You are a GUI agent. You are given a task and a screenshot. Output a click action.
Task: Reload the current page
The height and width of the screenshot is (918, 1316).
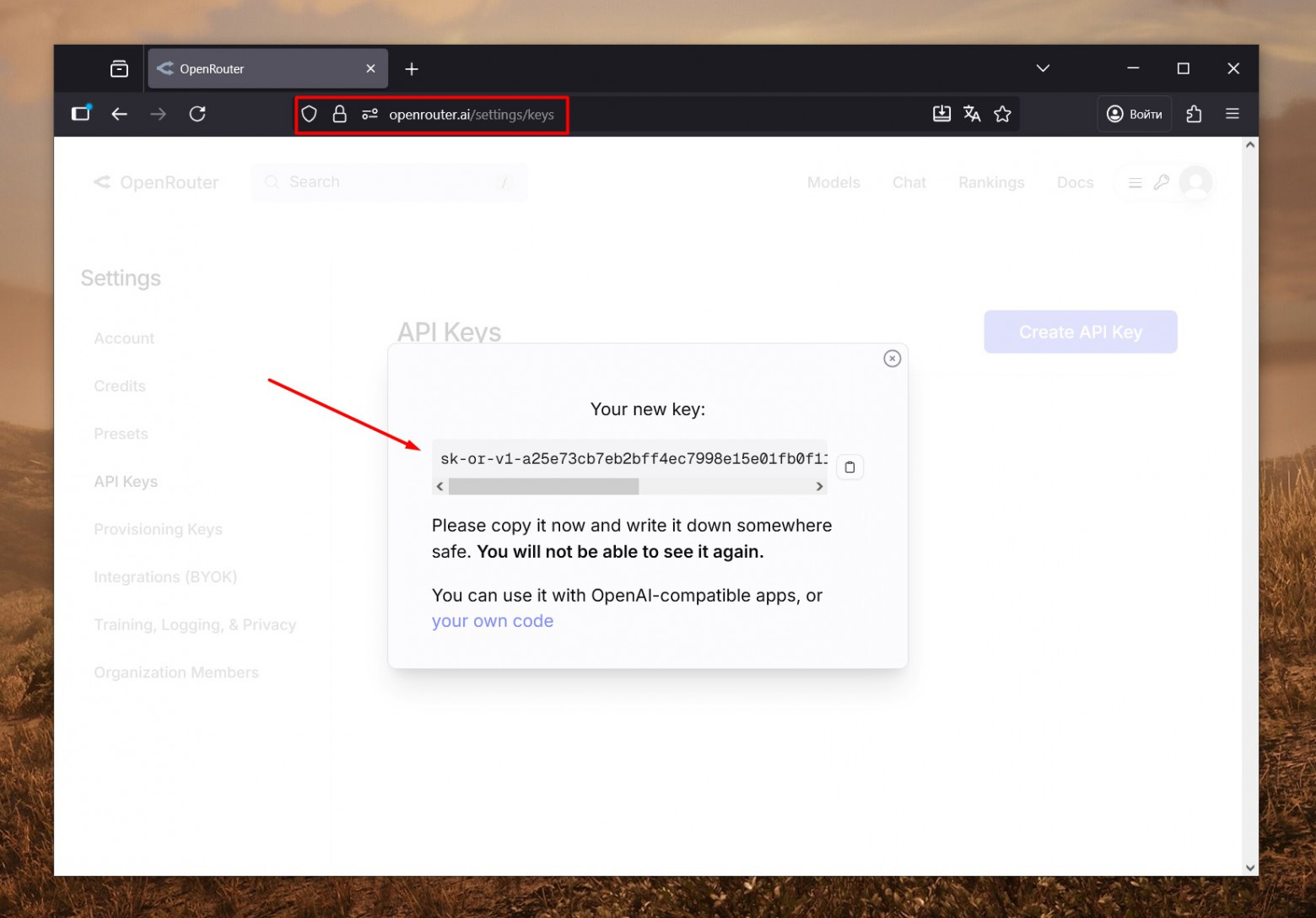(197, 114)
